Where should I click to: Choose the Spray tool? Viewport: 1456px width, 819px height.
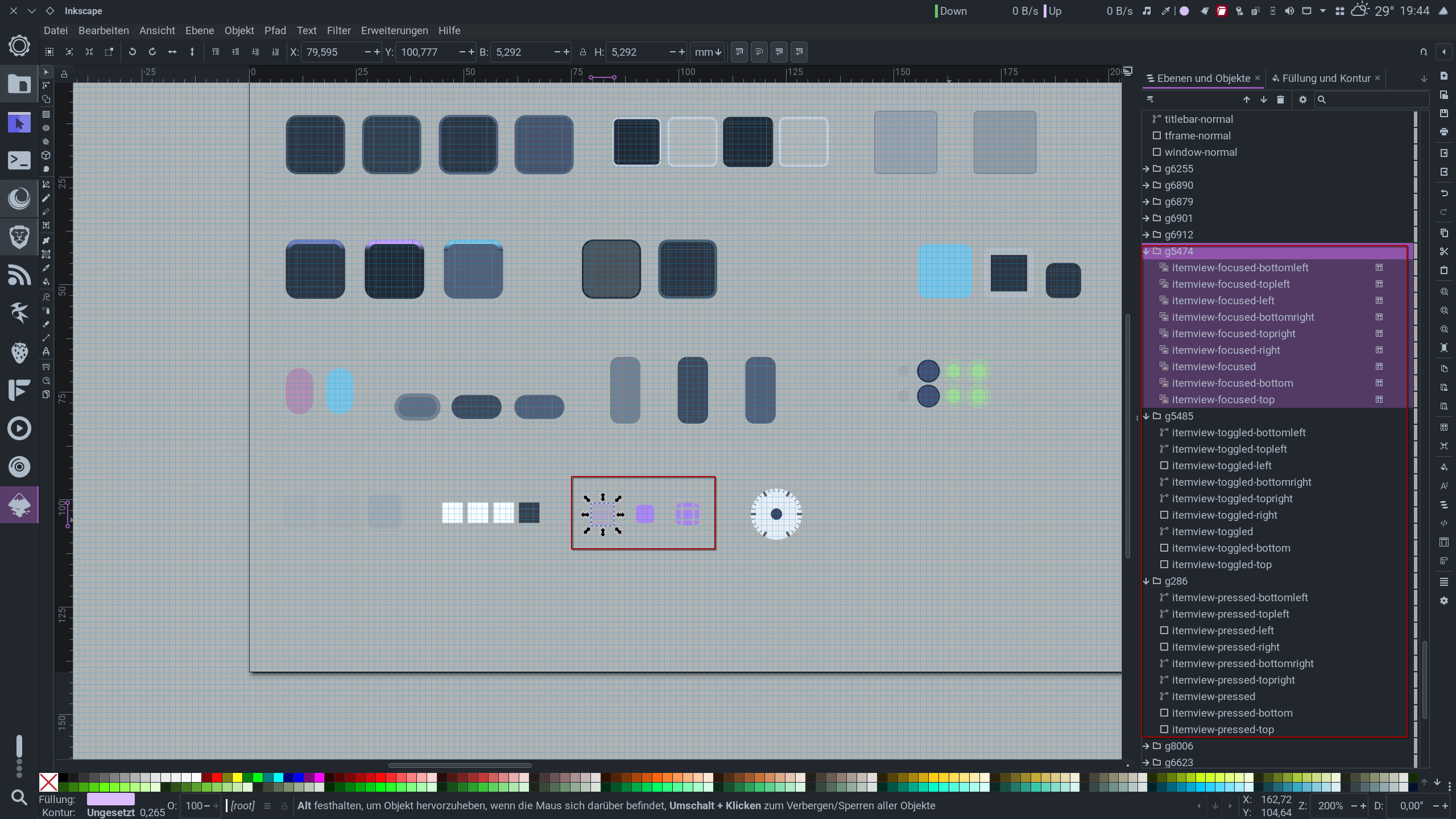pos(46,311)
